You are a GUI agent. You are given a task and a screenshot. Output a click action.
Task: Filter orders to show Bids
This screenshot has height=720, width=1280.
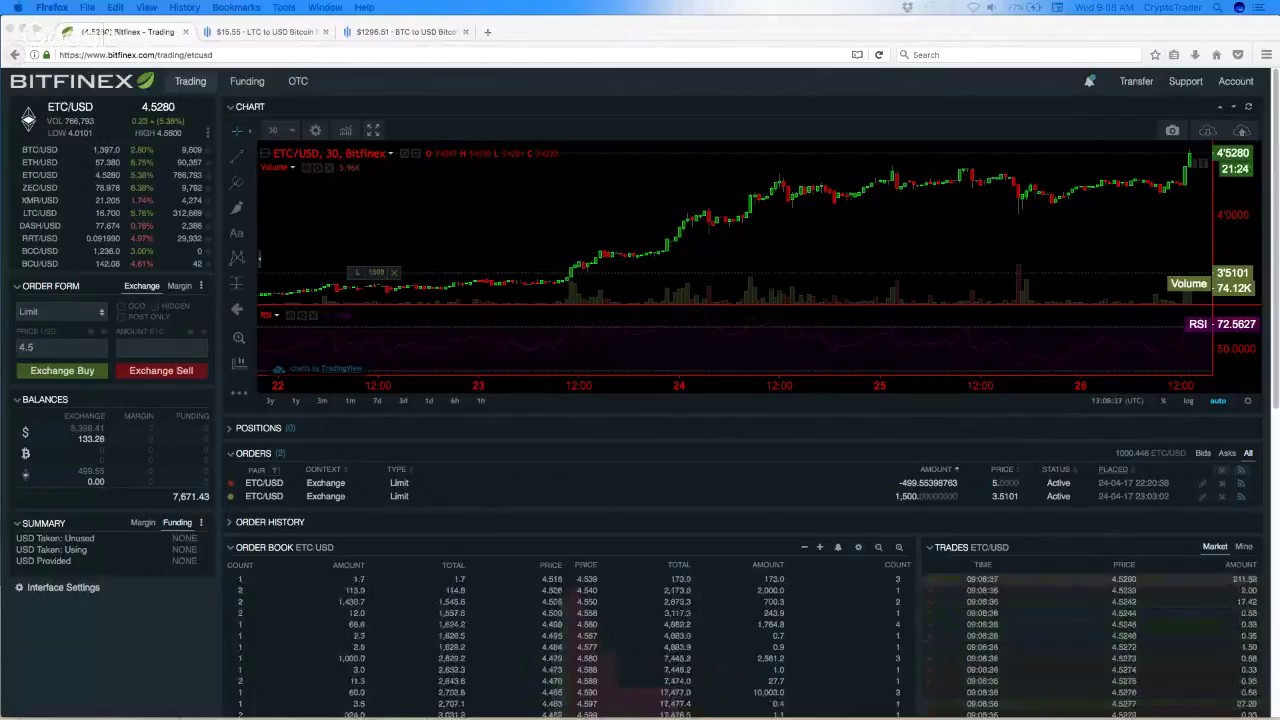pyautogui.click(x=1203, y=453)
